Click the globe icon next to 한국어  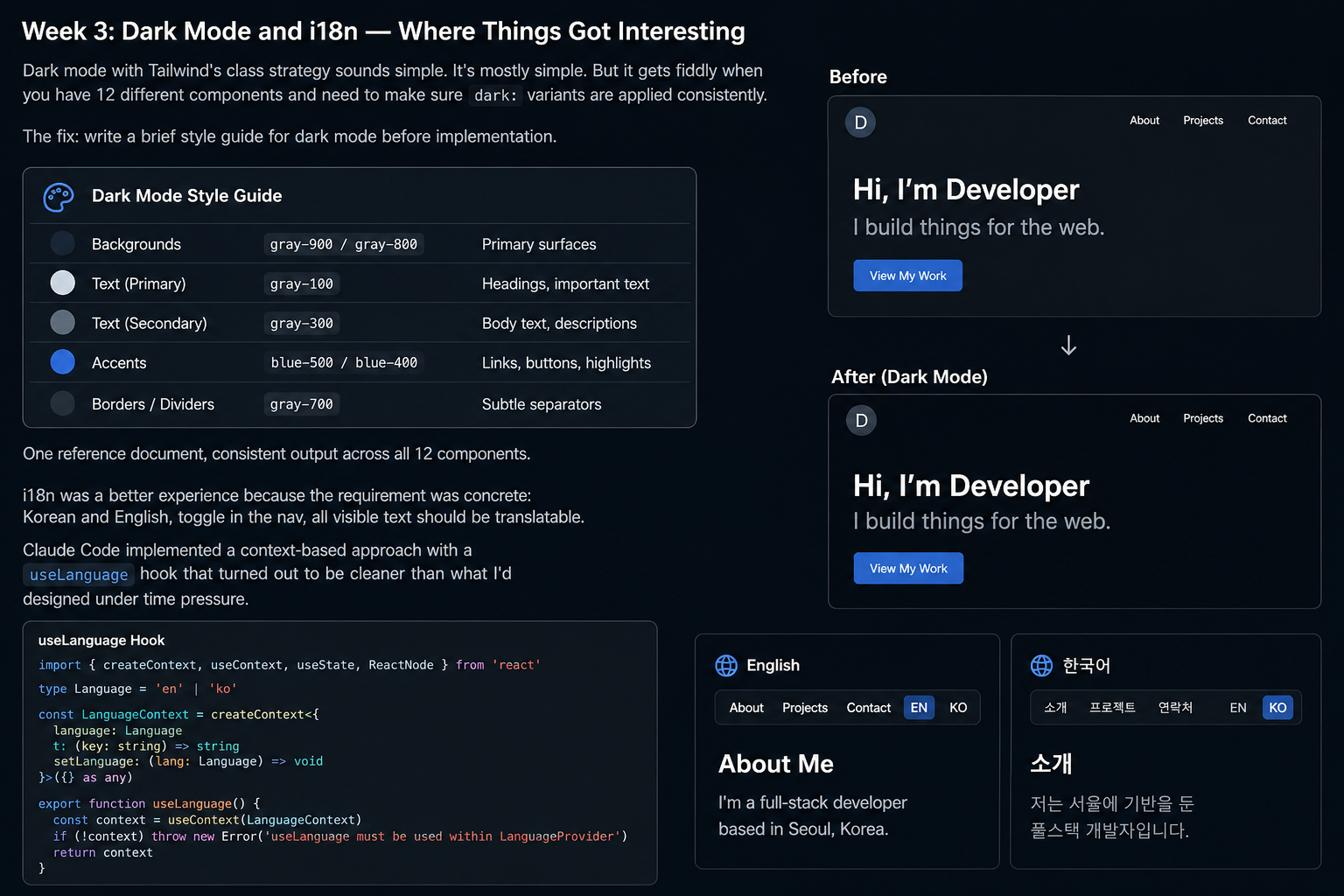(x=1042, y=666)
